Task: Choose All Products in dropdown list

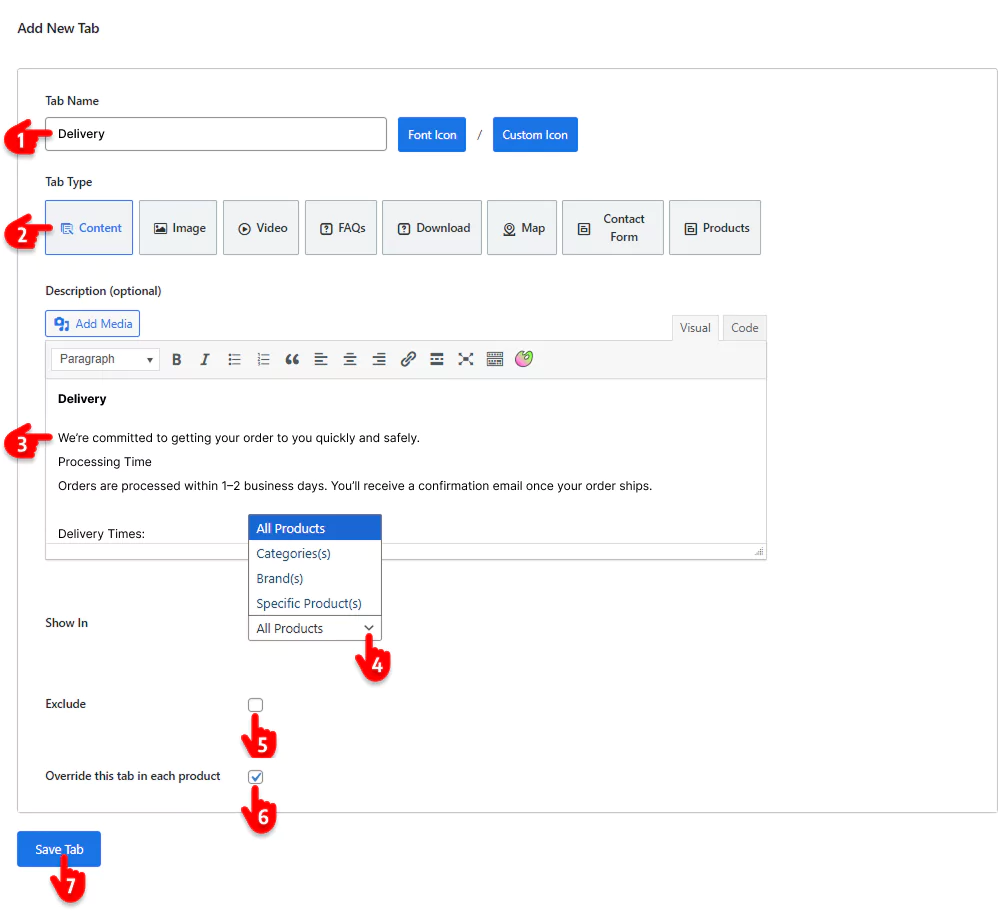Action: click(x=314, y=528)
